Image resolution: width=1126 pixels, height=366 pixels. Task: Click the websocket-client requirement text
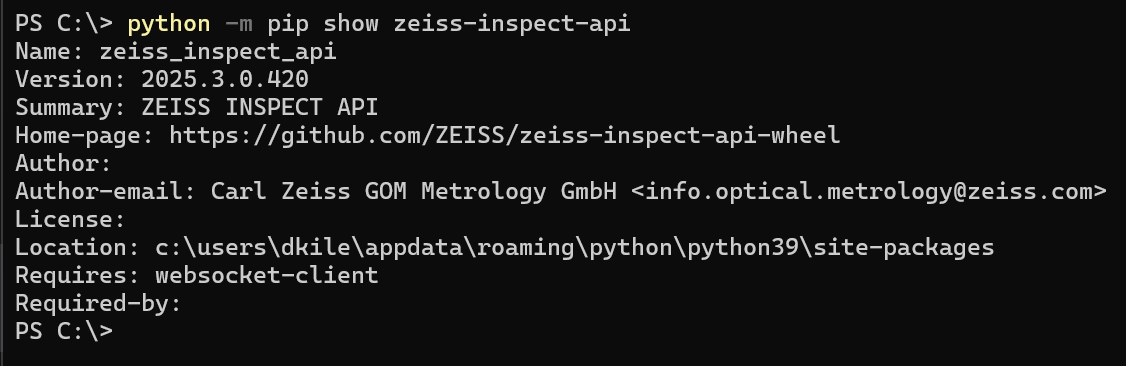tap(266, 275)
